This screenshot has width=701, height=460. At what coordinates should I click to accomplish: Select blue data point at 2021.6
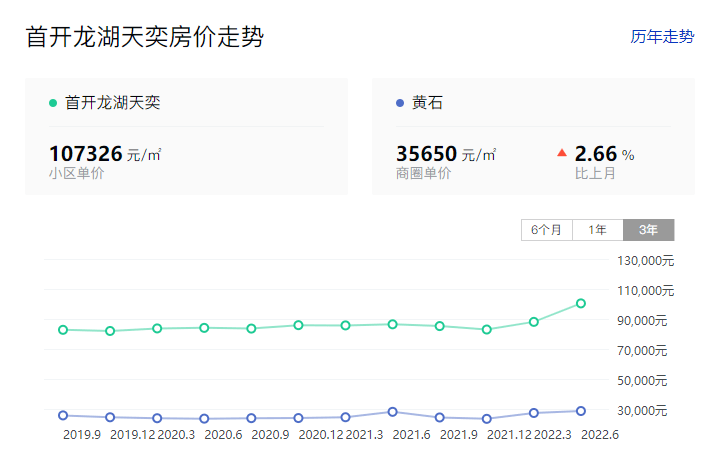point(393,412)
